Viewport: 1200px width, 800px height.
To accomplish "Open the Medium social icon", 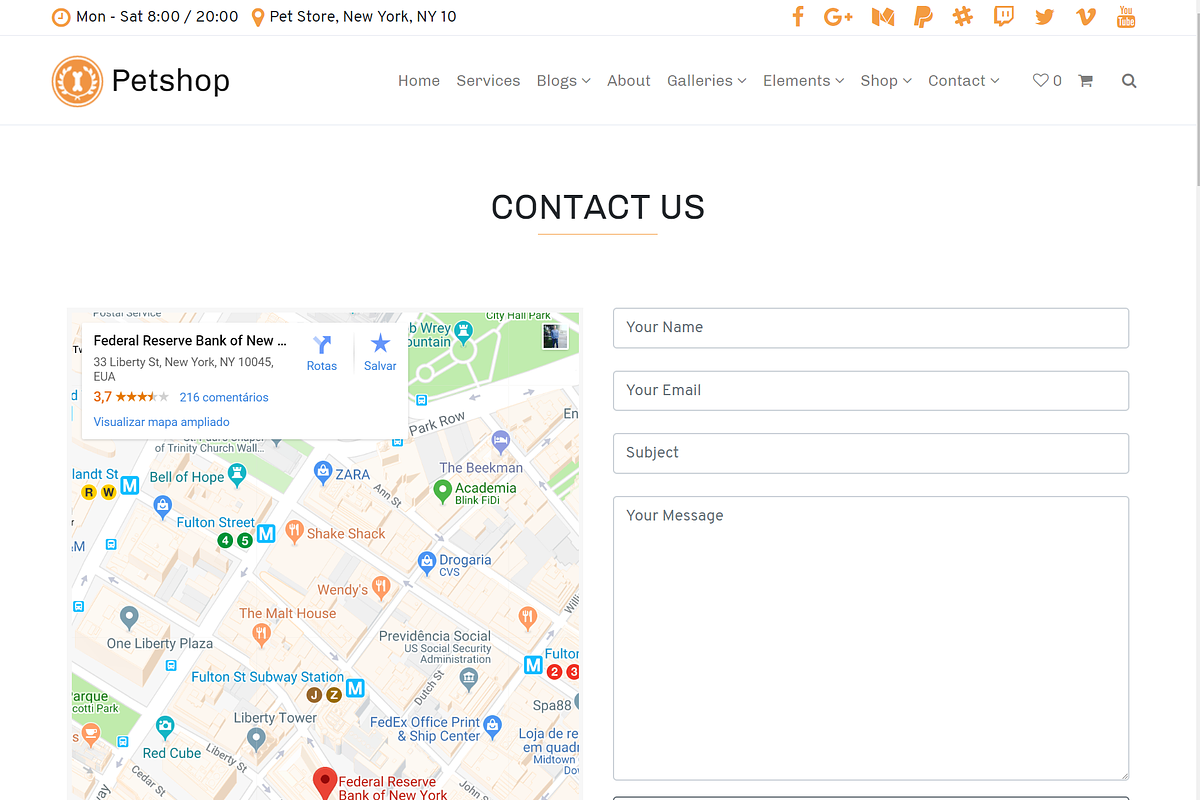I will pyautogui.click(x=882, y=17).
